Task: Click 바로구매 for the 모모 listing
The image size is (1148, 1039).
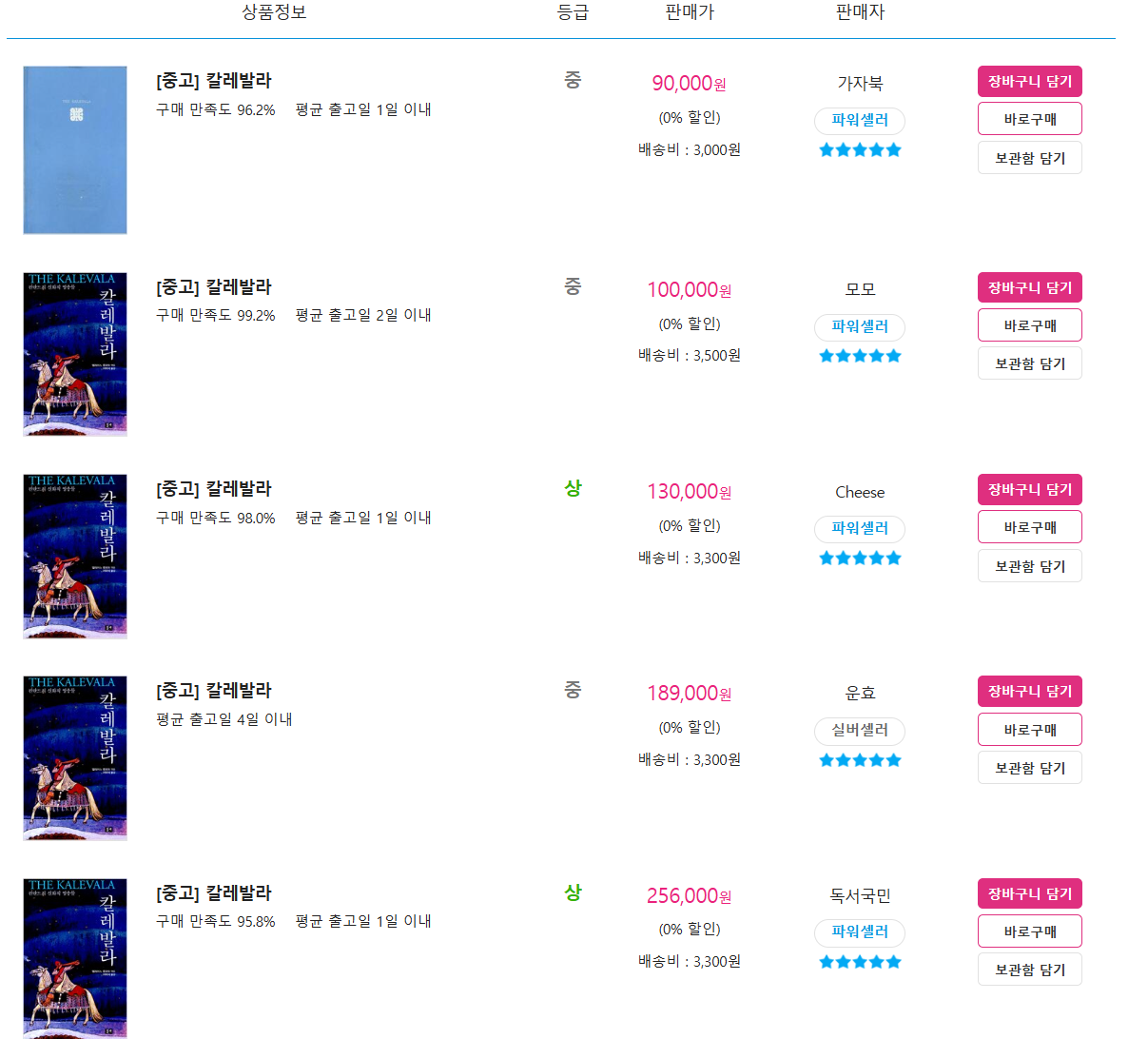Action: pyautogui.click(x=1030, y=325)
